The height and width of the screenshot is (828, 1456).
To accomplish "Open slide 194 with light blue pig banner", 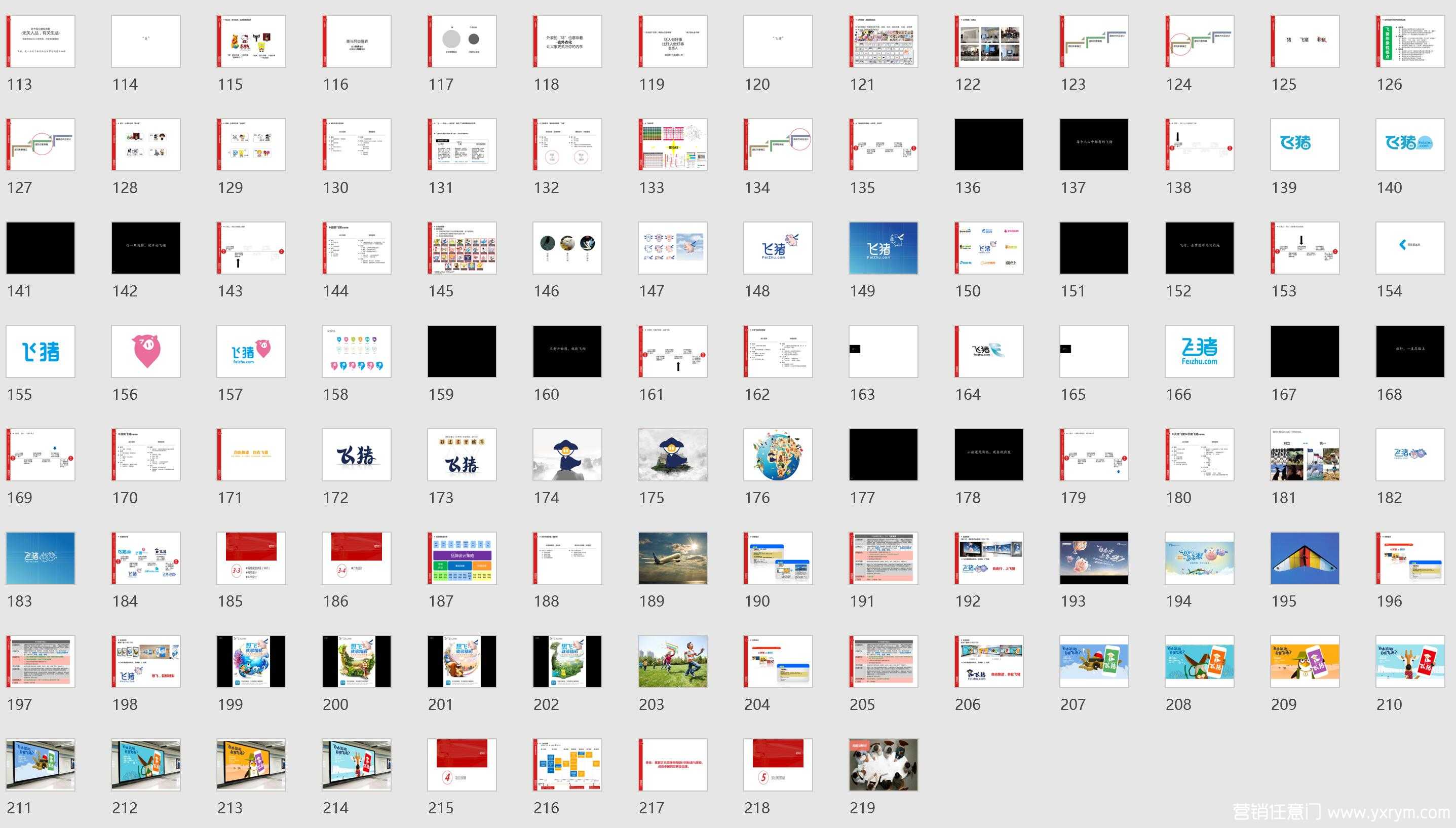I will click(x=1200, y=558).
